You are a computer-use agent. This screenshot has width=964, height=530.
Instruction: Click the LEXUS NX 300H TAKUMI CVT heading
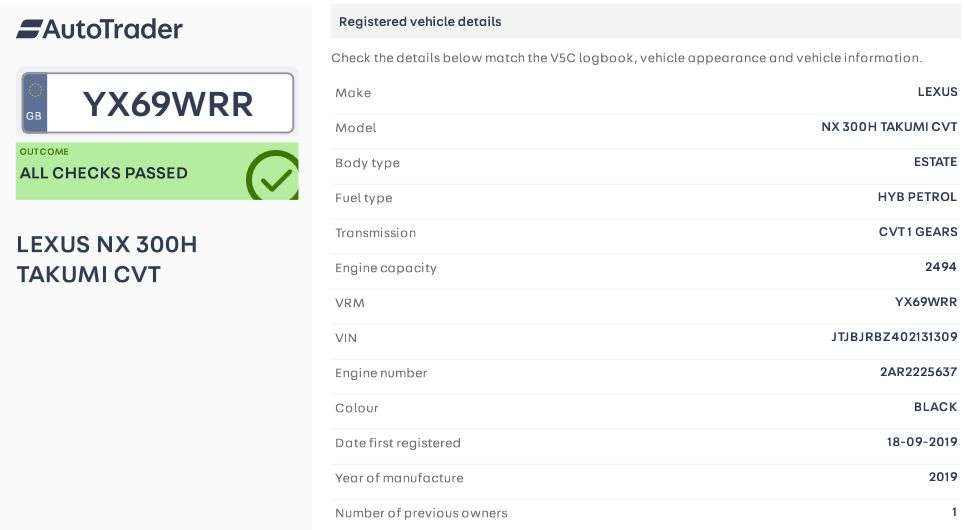107,259
